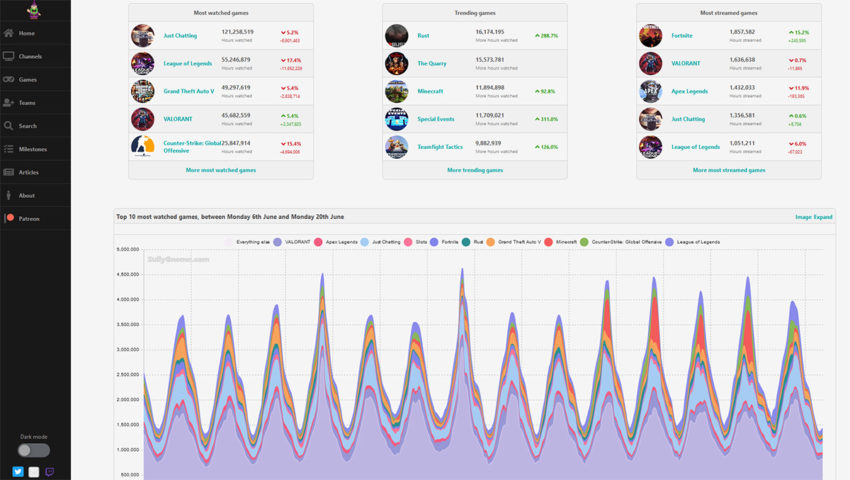
Task: Click the Rust game thumbnail
Action: coord(396,36)
